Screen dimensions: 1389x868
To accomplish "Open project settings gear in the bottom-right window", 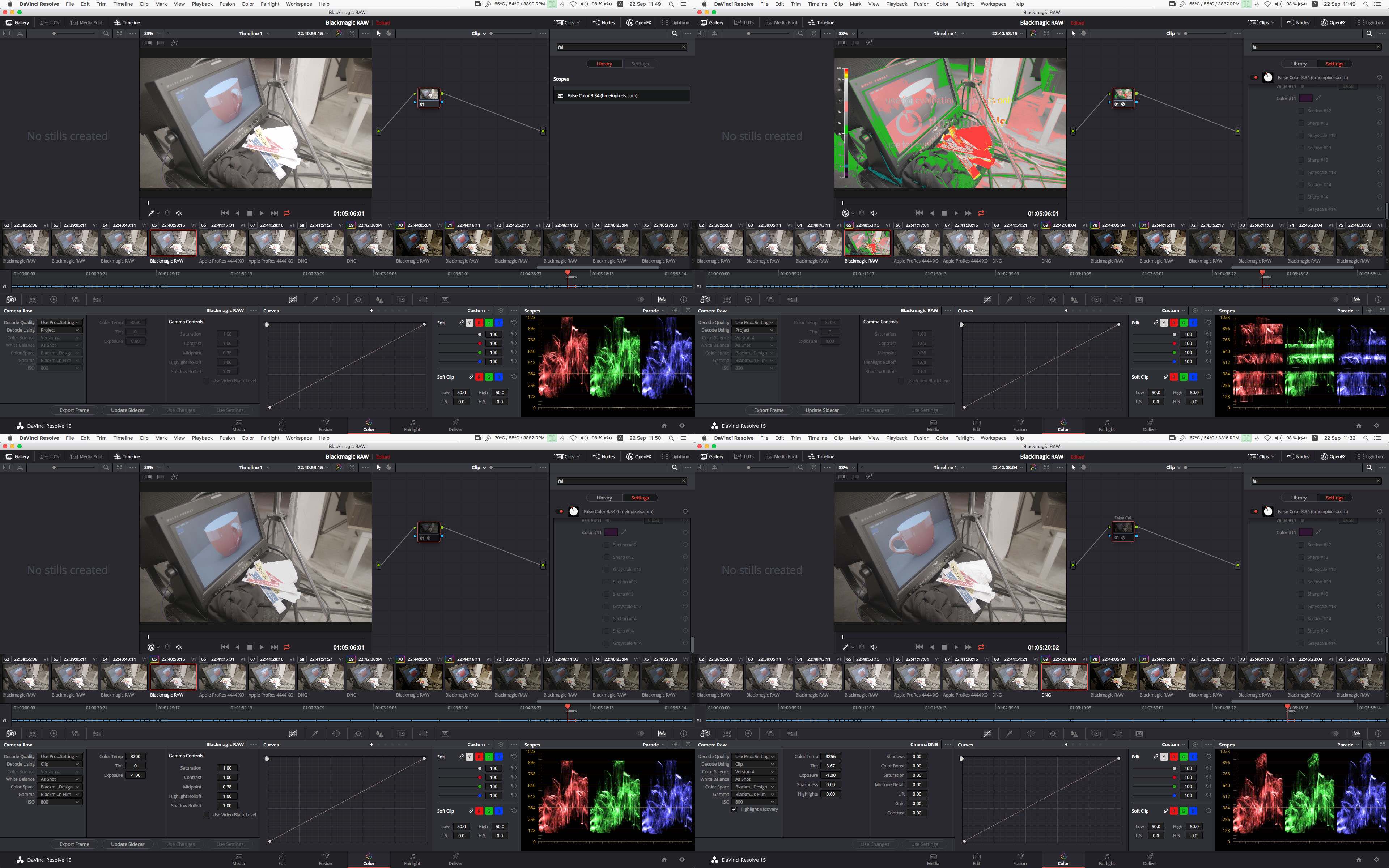I will [x=1376, y=860].
